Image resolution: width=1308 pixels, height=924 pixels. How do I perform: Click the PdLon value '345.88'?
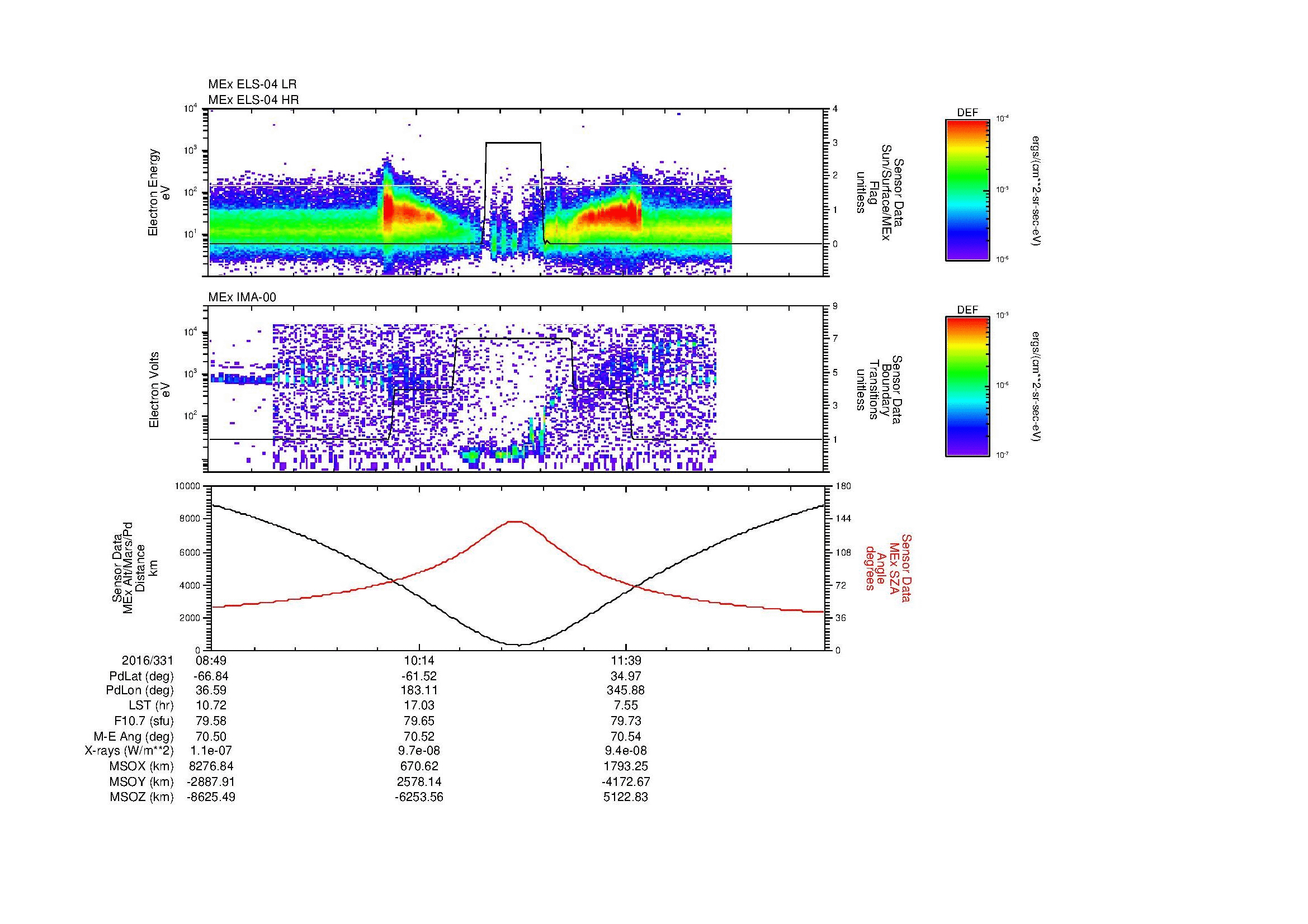626,690
